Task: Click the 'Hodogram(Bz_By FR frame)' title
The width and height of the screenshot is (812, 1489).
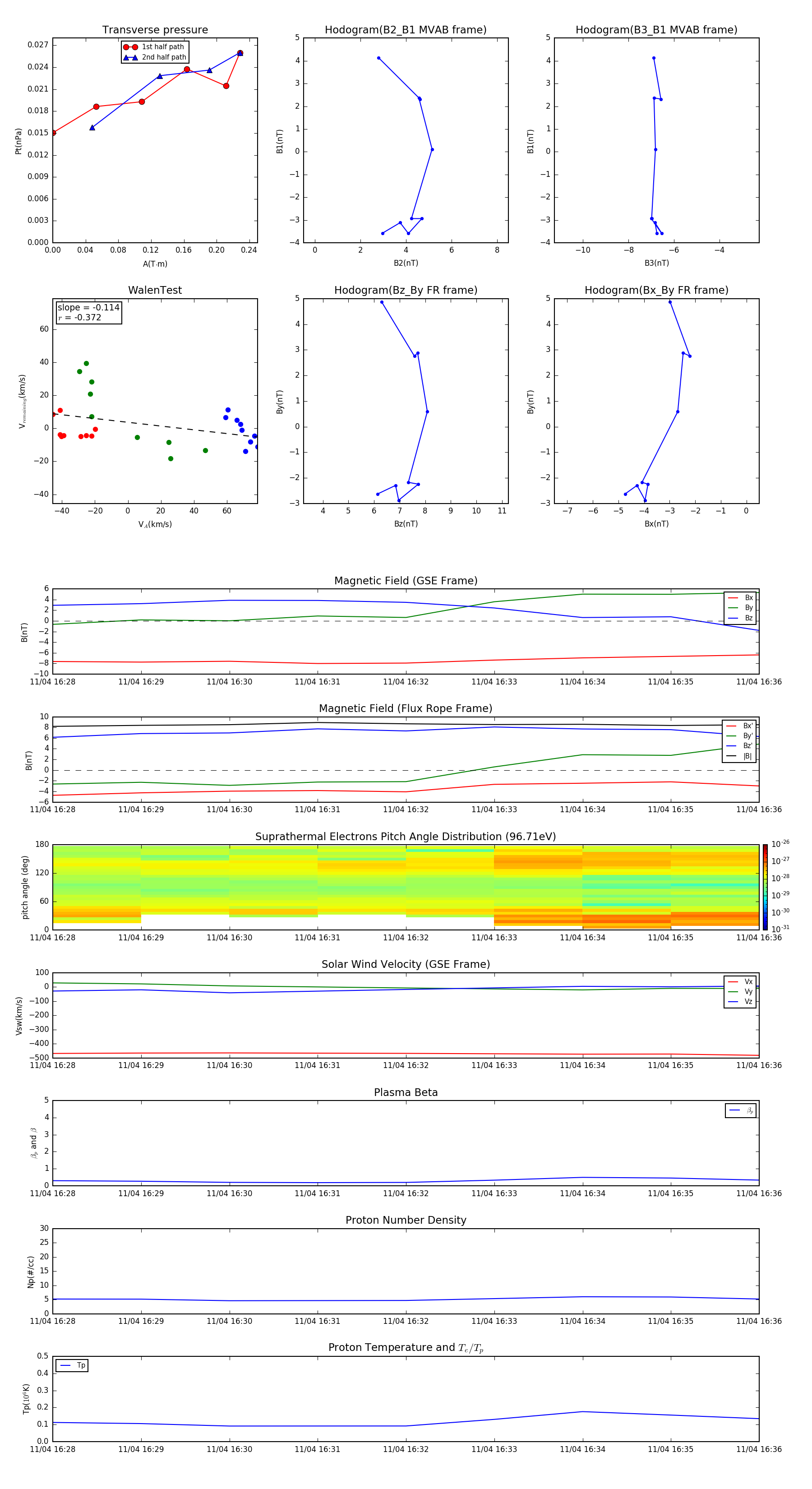Action: click(x=406, y=290)
